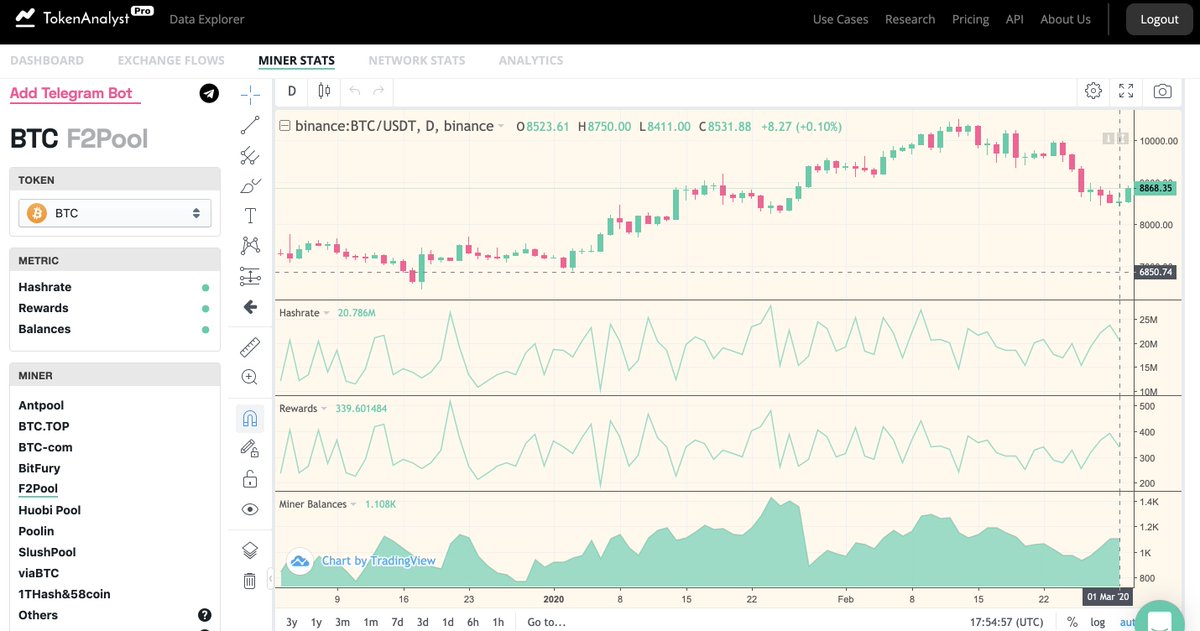Click the back arrow icon in toolbar
1200x631 pixels.
click(250, 307)
